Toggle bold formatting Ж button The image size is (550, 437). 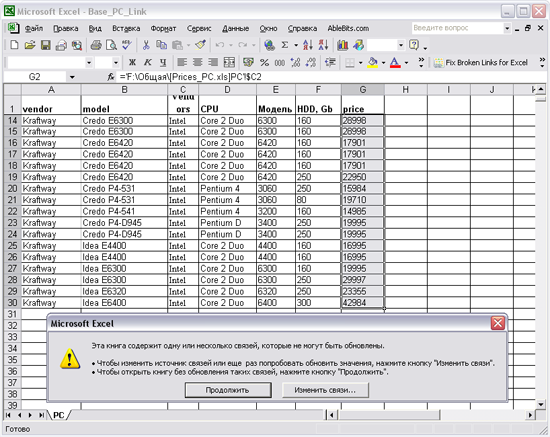(x=132, y=62)
